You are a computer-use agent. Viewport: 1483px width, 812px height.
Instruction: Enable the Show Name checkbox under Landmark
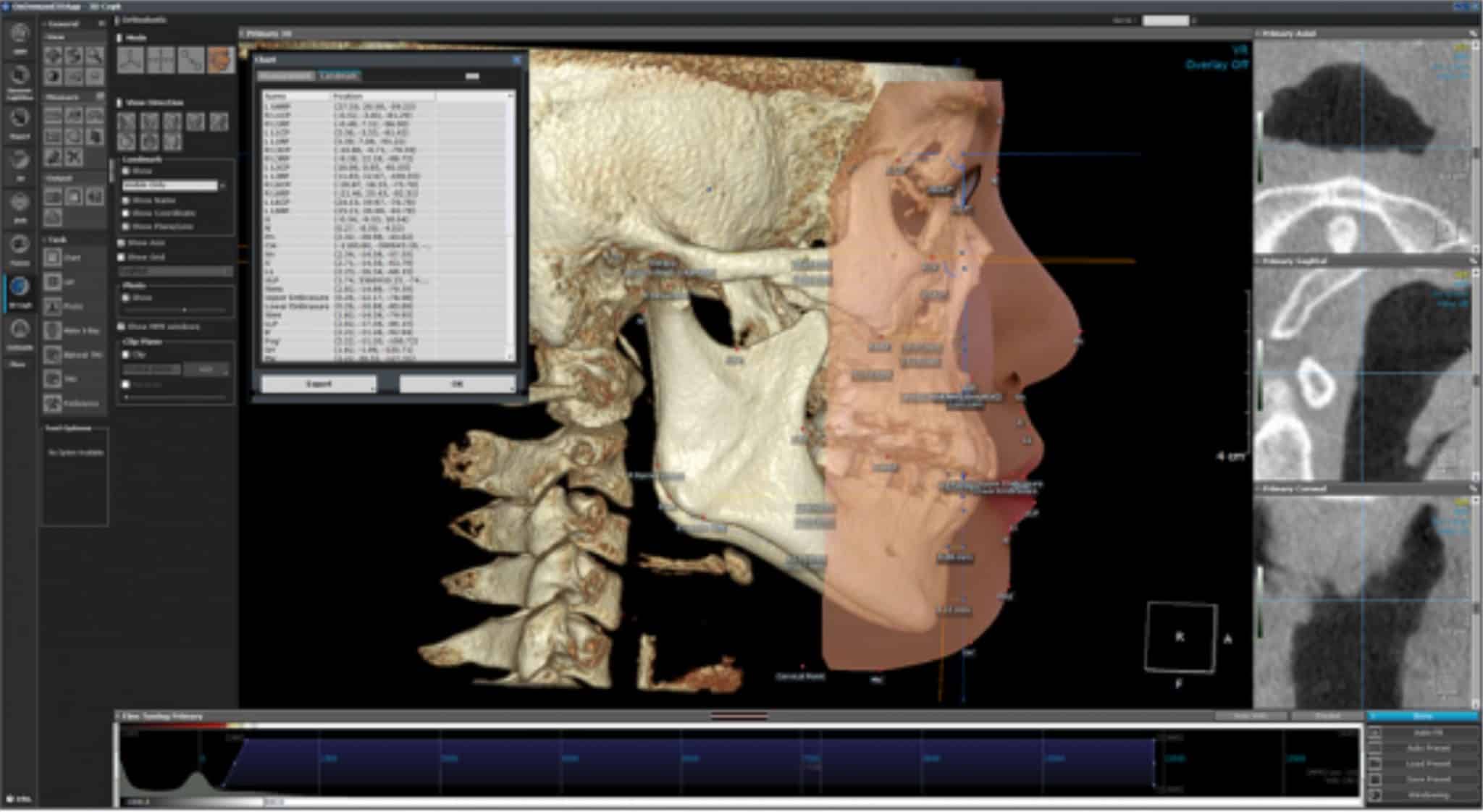(x=125, y=200)
